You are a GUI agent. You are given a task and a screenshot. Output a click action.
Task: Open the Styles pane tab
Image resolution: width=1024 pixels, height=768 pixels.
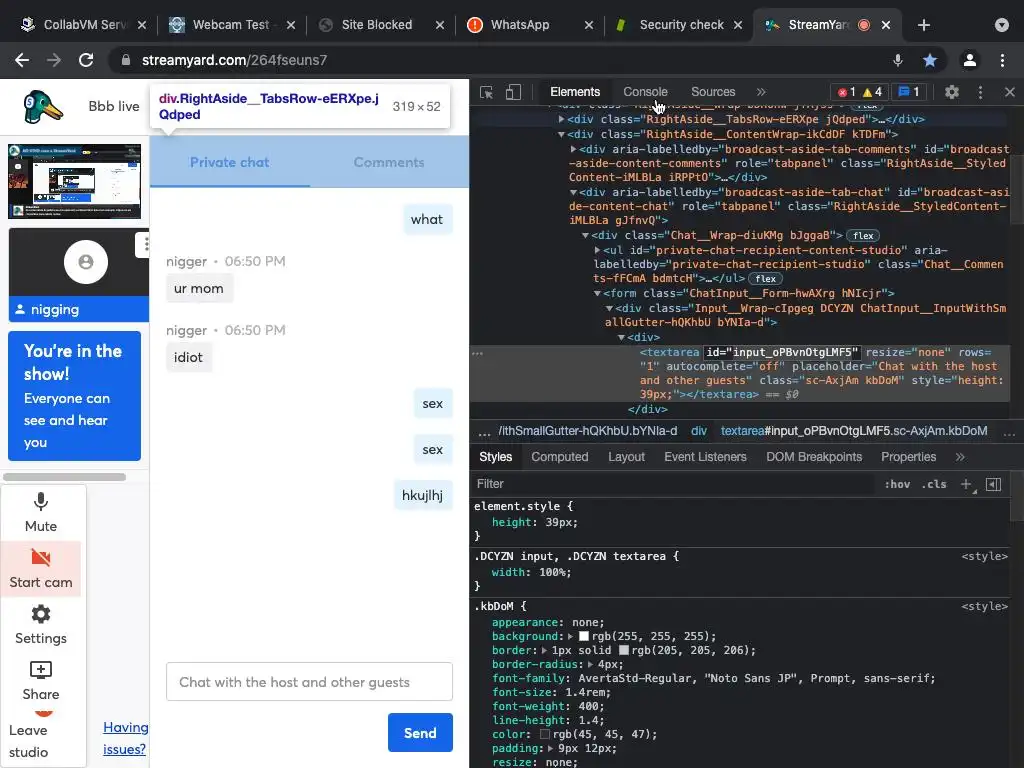point(496,457)
